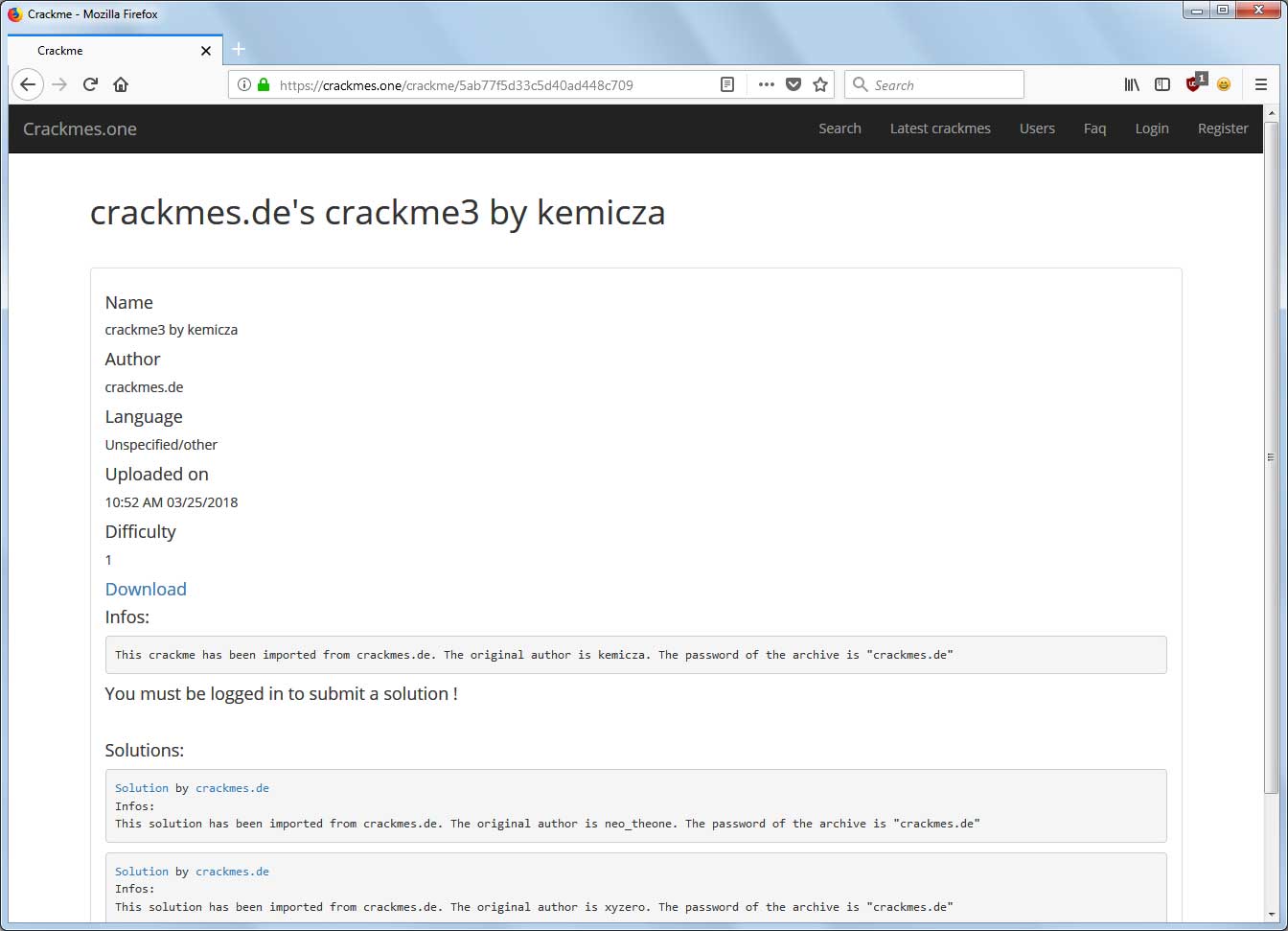Open the Library bookmarks icon

point(1132,84)
